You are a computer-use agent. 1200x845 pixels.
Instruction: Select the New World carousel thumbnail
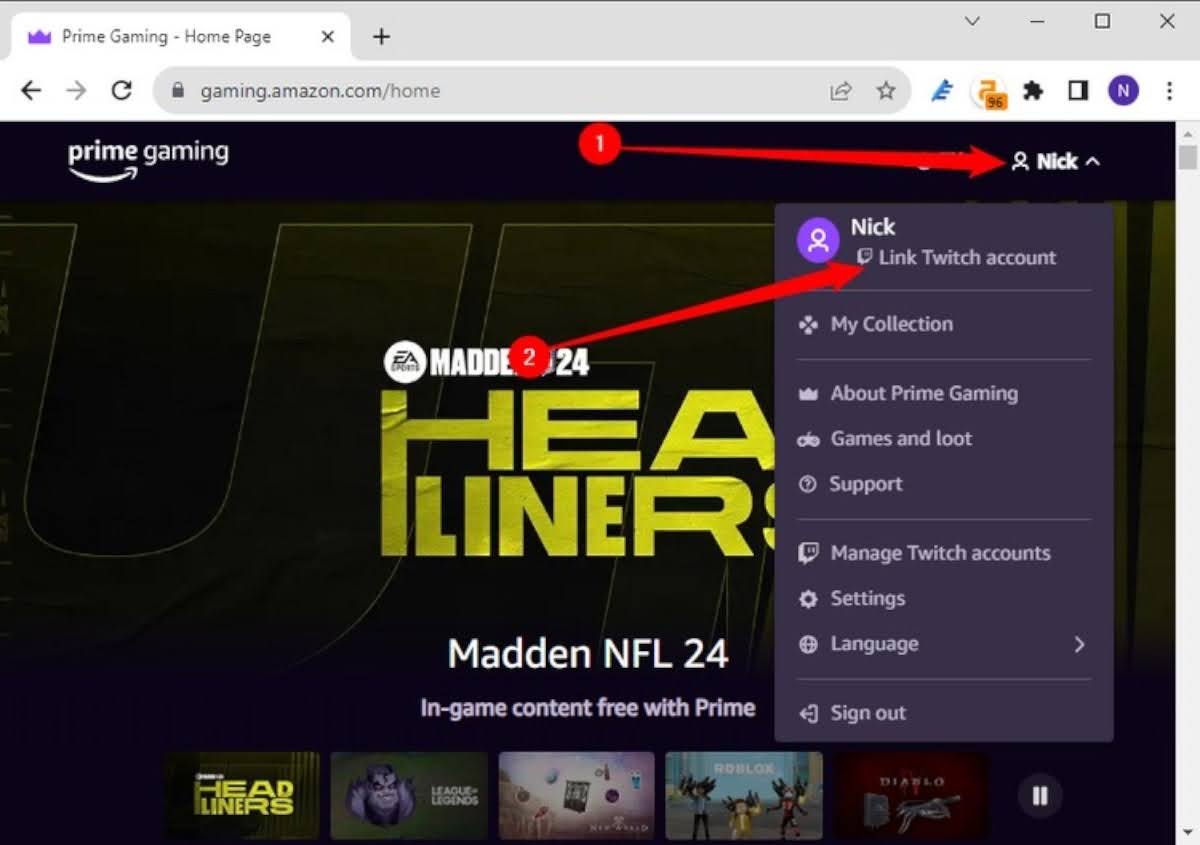(577, 796)
